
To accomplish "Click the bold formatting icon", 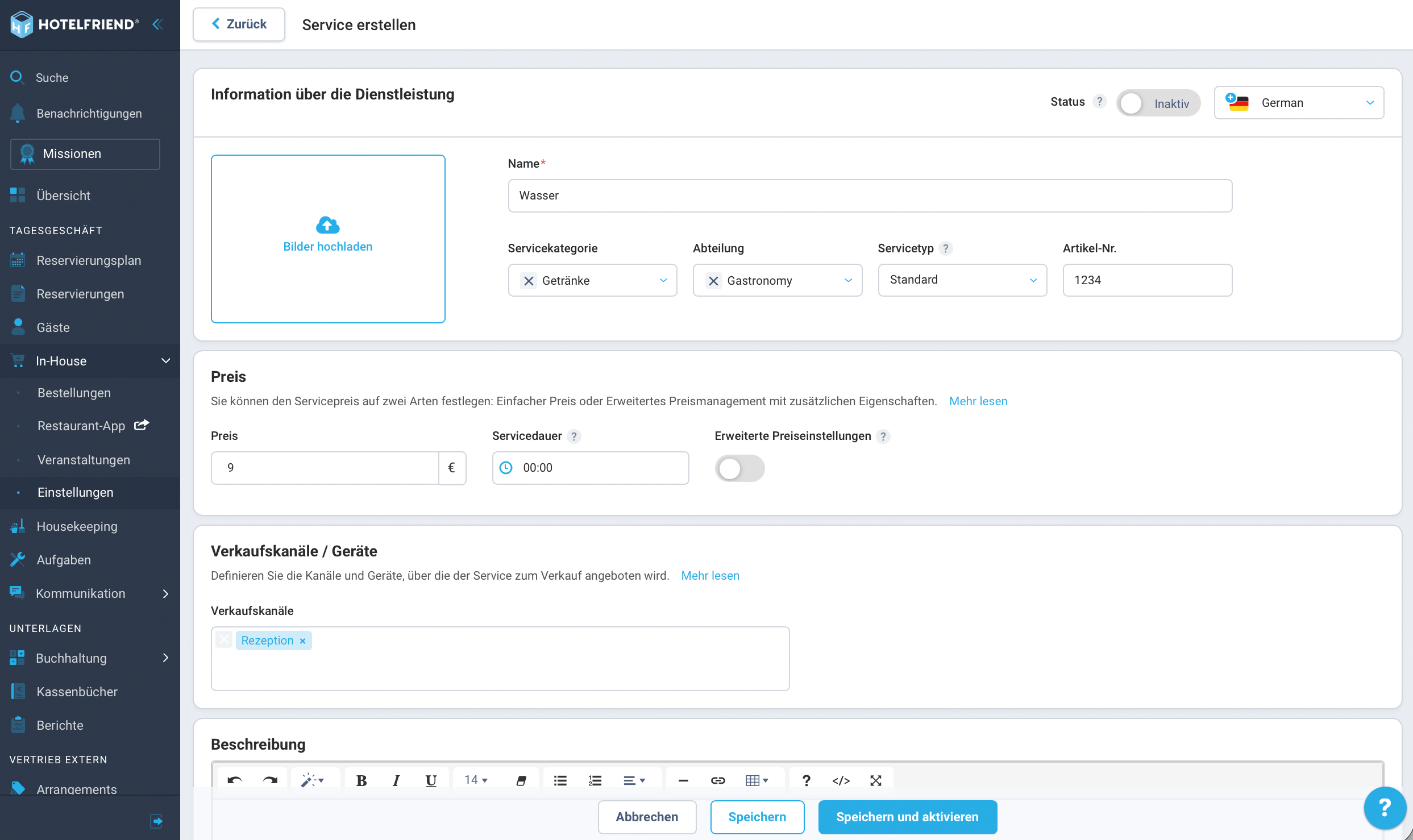I will coord(361,780).
